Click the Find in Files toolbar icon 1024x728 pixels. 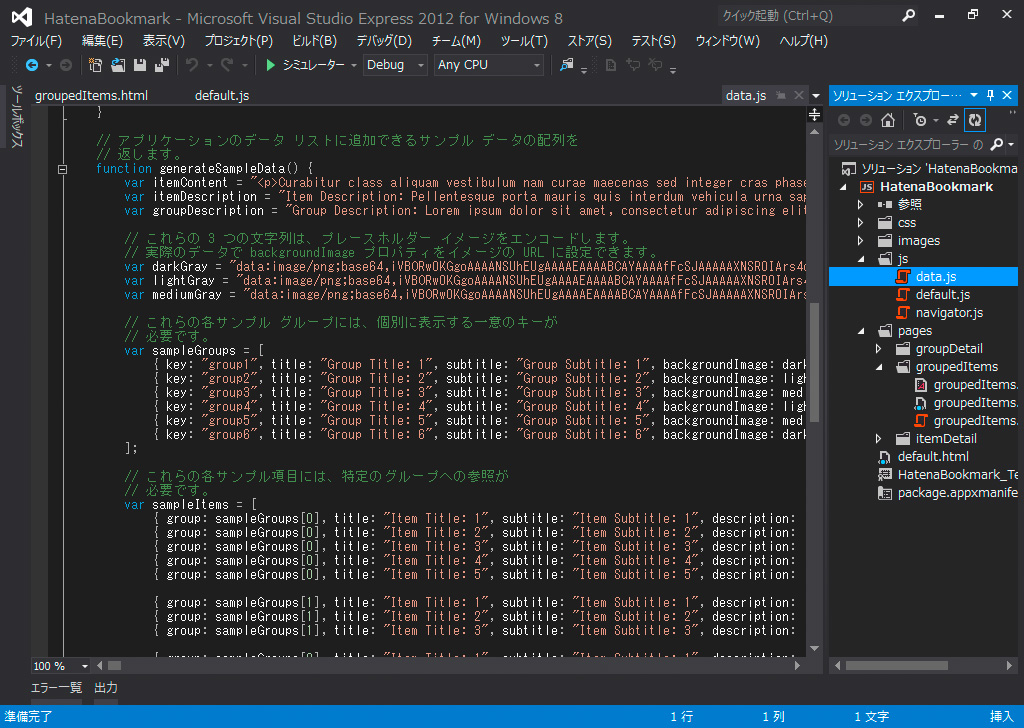[567, 65]
